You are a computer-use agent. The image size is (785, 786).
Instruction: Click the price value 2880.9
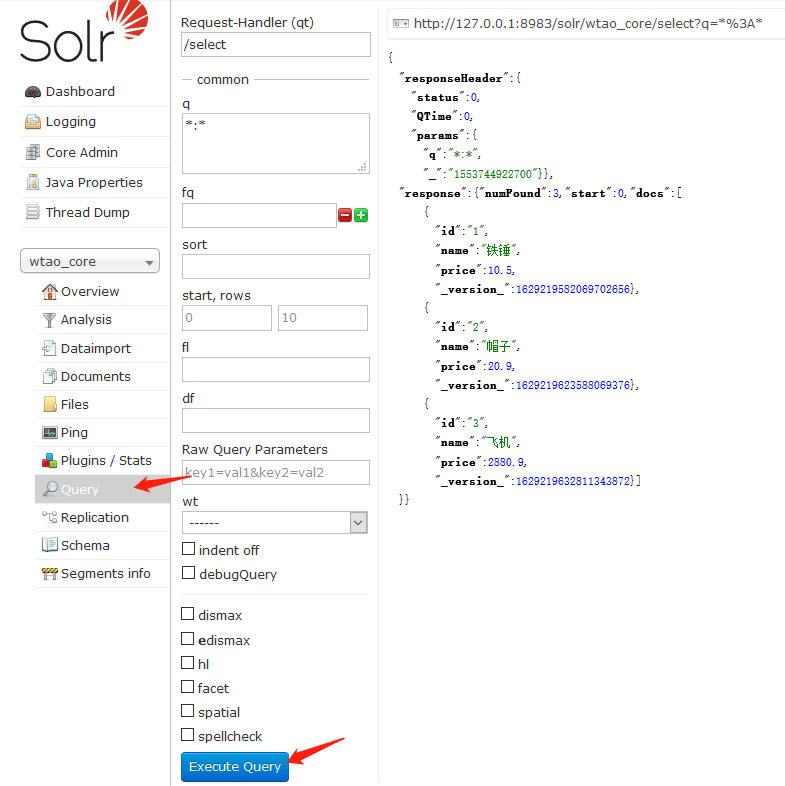[506, 462]
